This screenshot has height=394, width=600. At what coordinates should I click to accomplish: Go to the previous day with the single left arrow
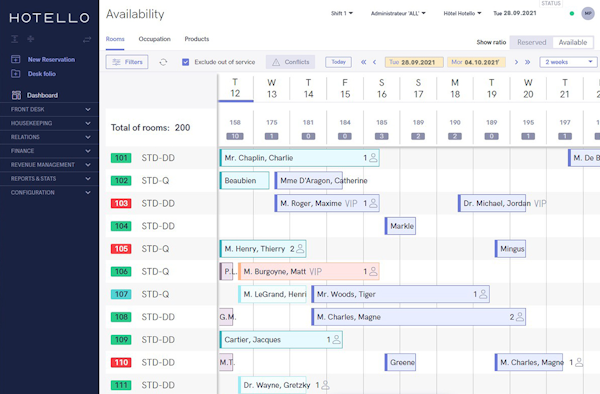point(374,62)
